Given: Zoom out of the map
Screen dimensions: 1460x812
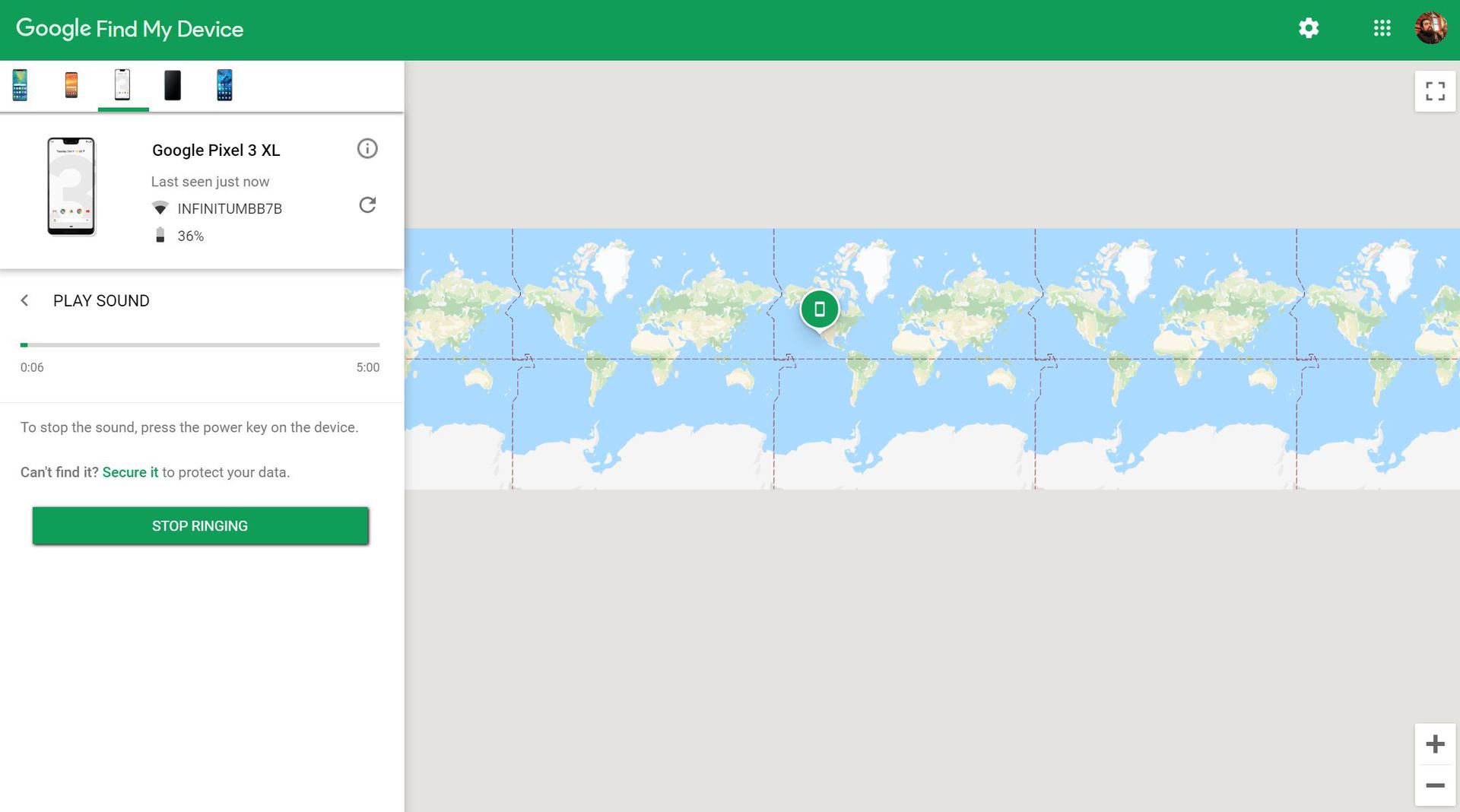Looking at the screenshot, I should pyautogui.click(x=1435, y=785).
